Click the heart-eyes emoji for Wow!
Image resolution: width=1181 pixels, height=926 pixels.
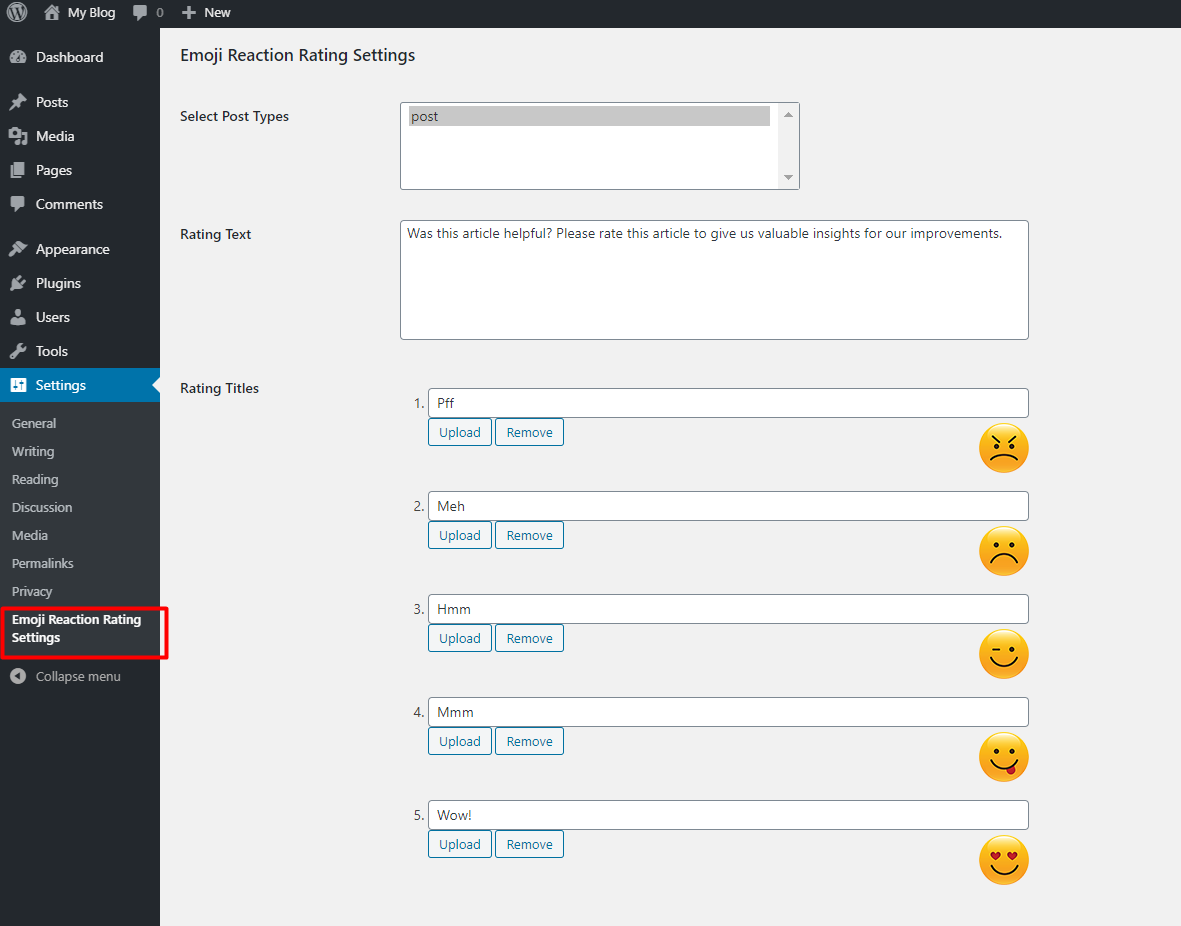pyautogui.click(x=1003, y=860)
